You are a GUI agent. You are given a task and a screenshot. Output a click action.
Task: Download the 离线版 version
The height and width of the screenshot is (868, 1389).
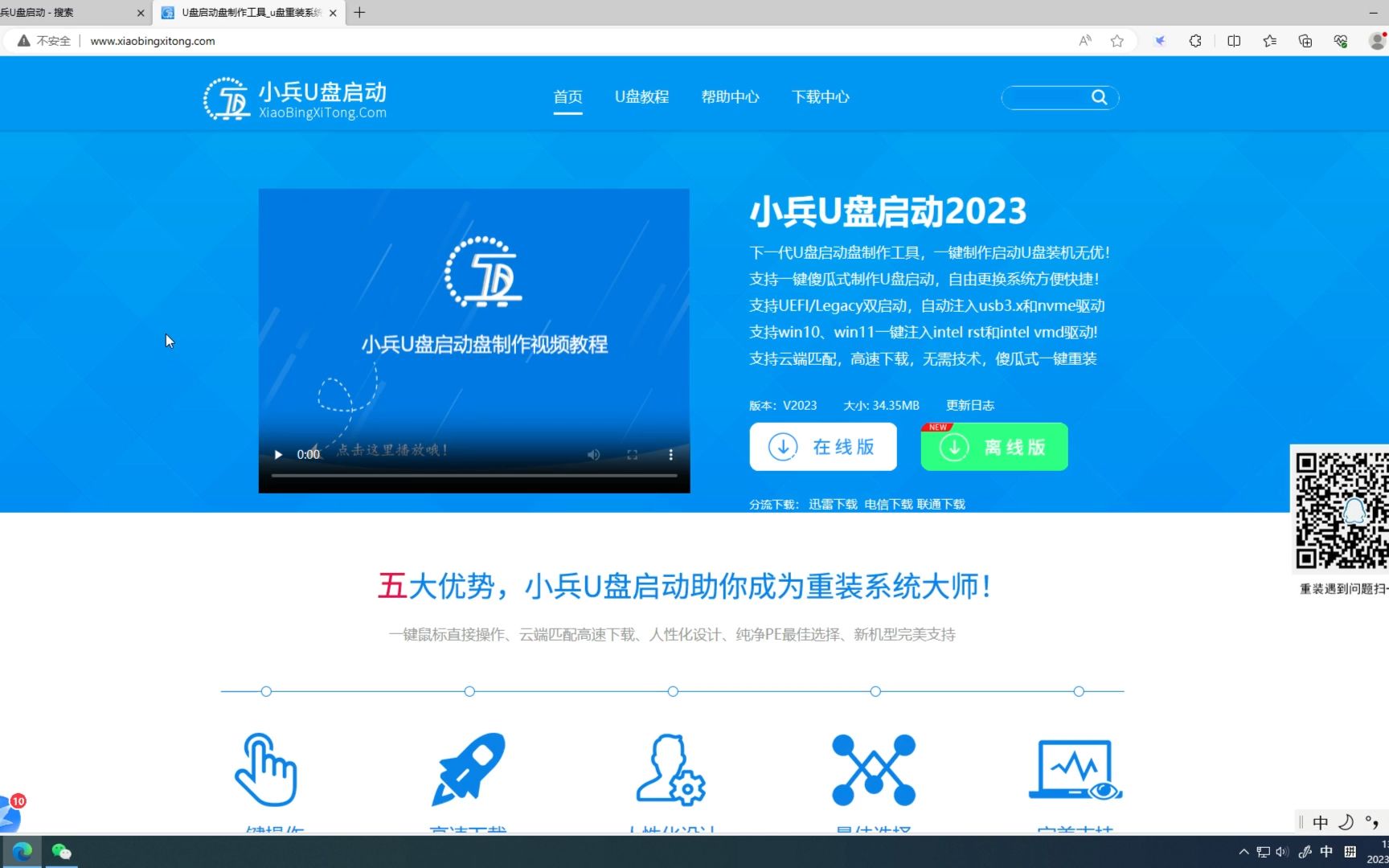click(994, 447)
